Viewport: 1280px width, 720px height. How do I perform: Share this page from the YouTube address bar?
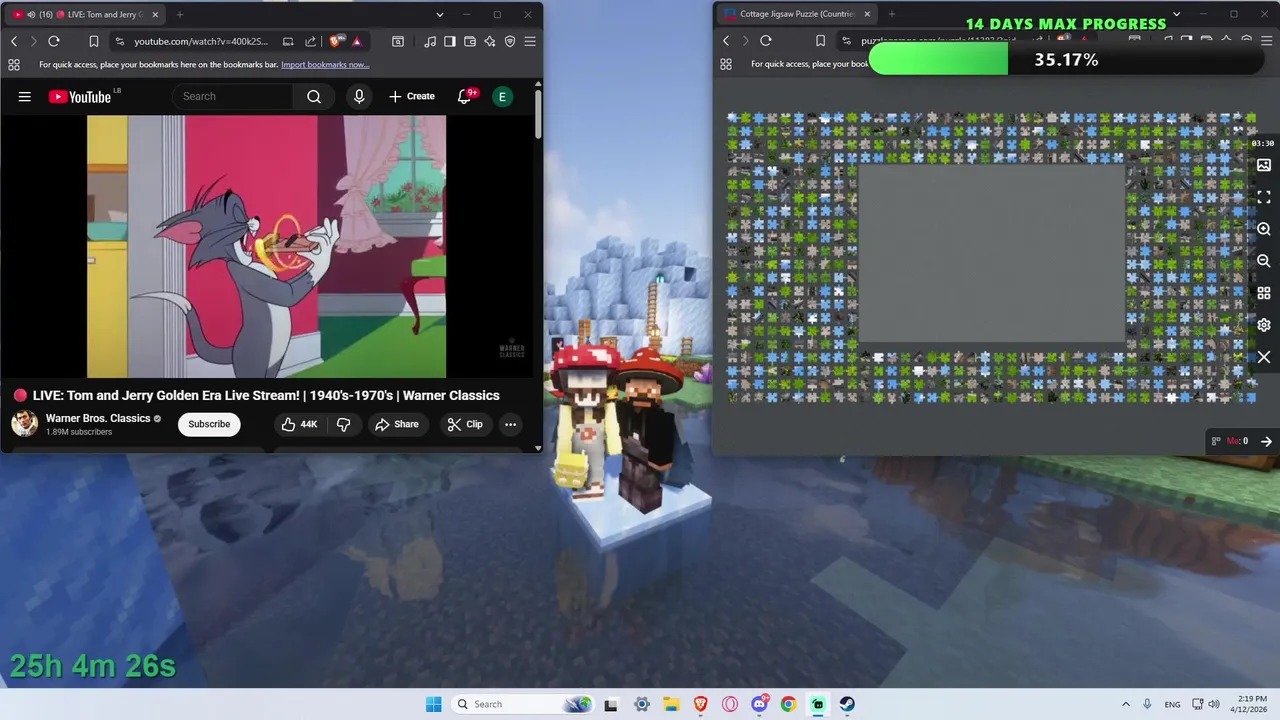pos(310,41)
